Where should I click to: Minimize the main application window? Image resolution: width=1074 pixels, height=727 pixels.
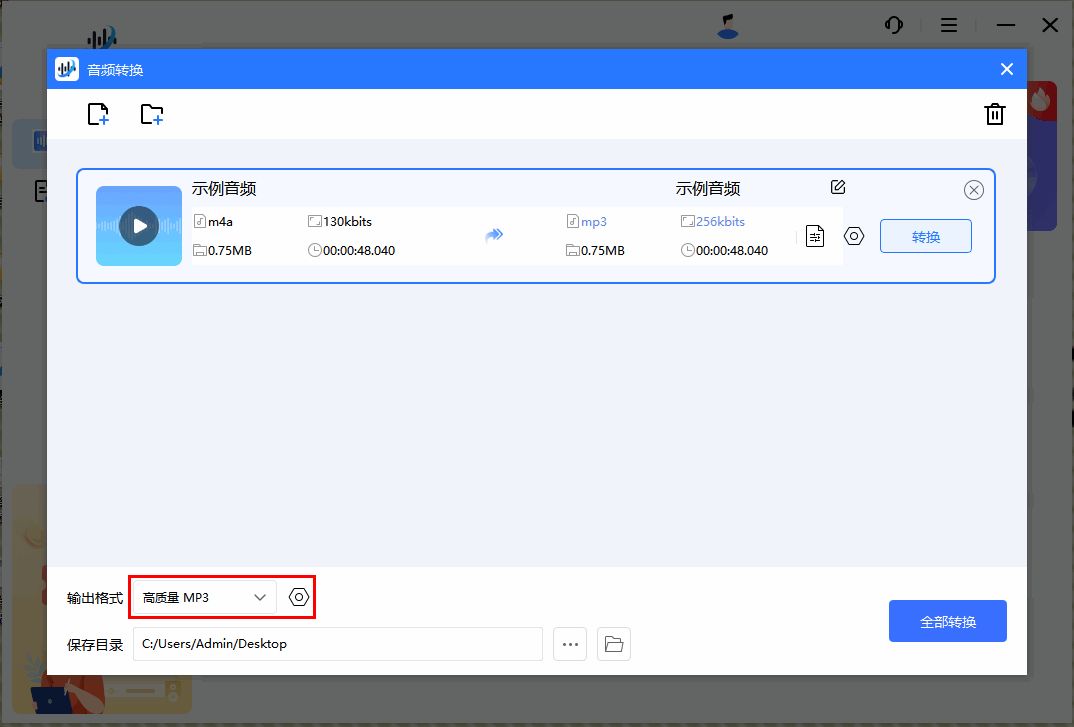point(1006,25)
